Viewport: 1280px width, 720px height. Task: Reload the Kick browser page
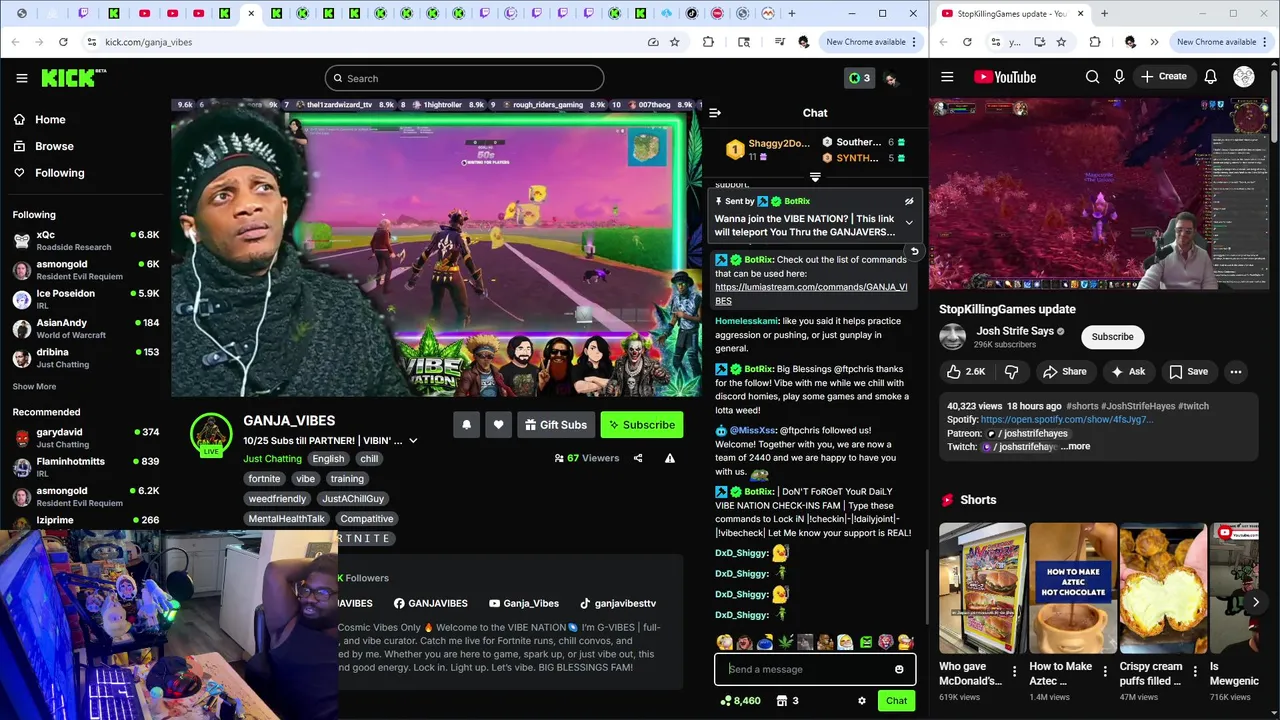tap(63, 42)
